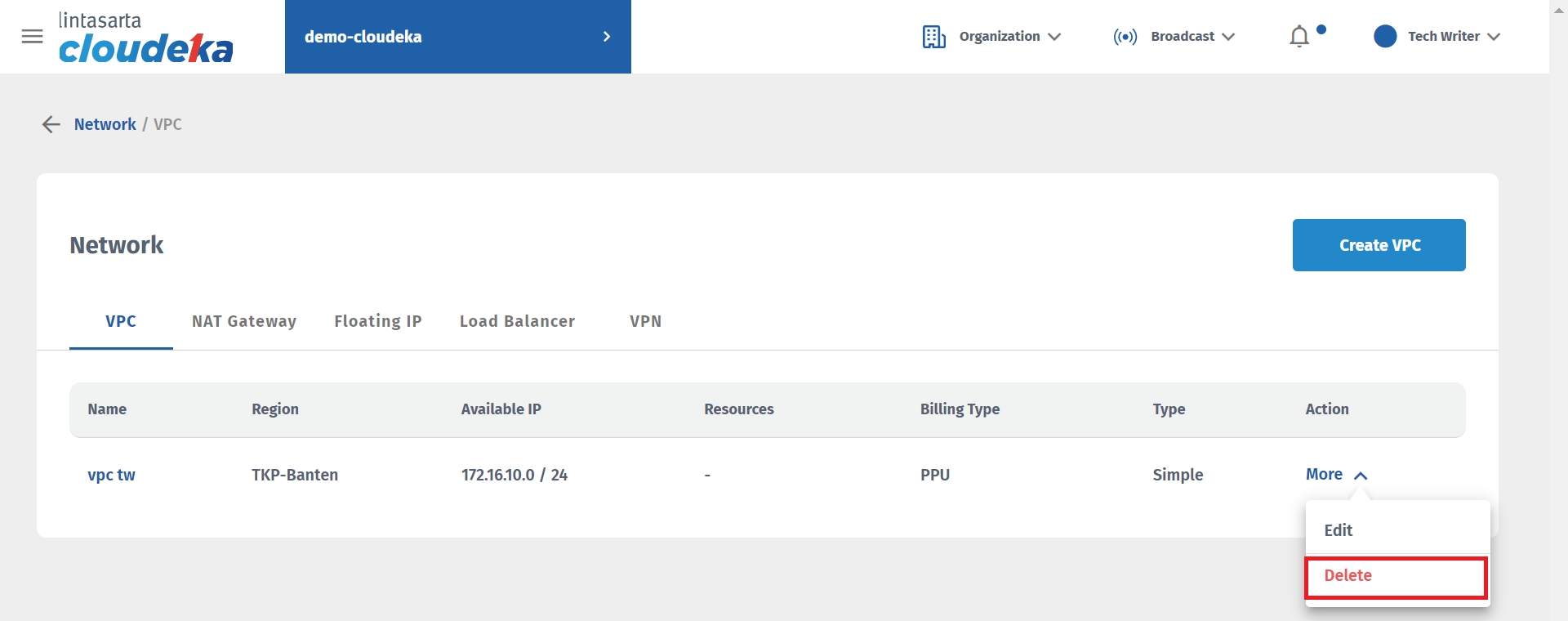The width and height of the screenshot is (1568, 621).
Task: Click the Create VPC button
Action: click(1379, 245)
